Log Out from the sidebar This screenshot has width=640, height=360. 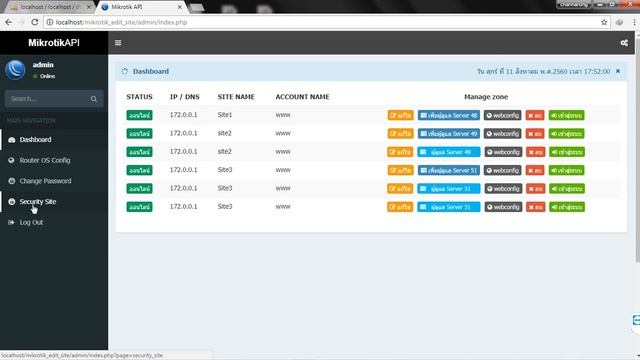(54, 222)
